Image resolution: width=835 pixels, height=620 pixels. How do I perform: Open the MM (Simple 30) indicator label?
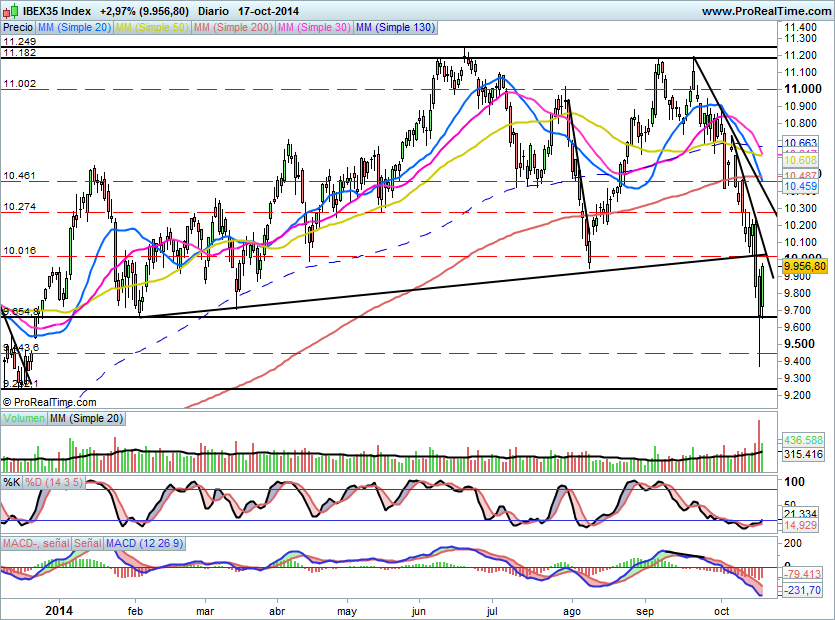point(314,27)
